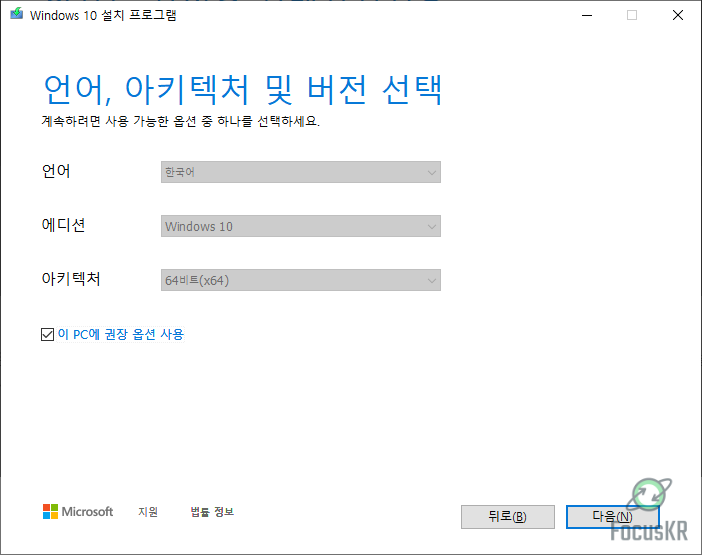Close the Windows 10 setup window
Screen dimensions: 702x555
coord(678,15)
